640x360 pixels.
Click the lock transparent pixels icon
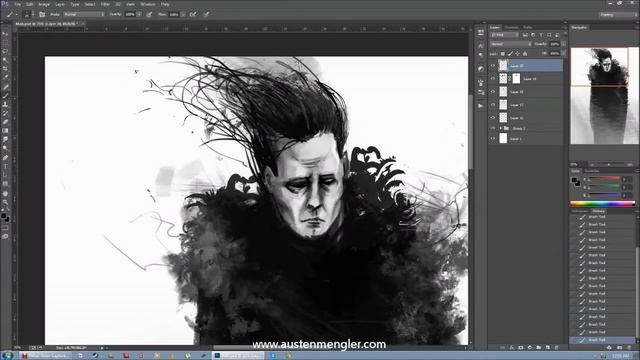pos(503,53)
